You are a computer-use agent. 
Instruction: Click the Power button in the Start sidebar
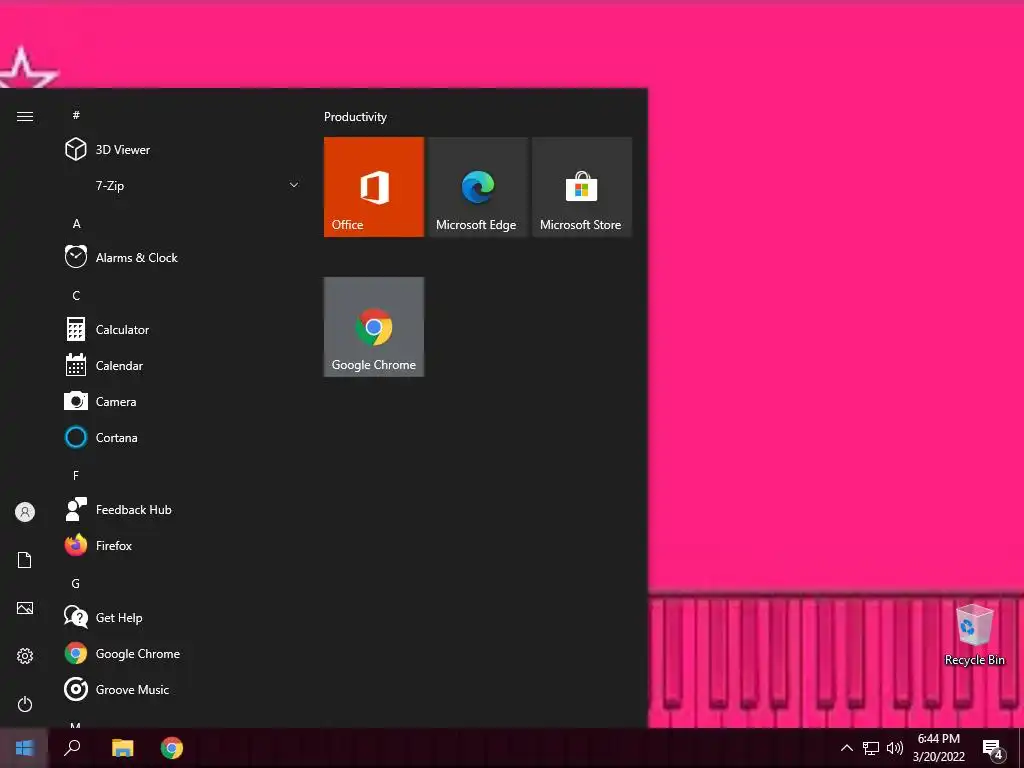pyautogui.click(x=25, y=704)
